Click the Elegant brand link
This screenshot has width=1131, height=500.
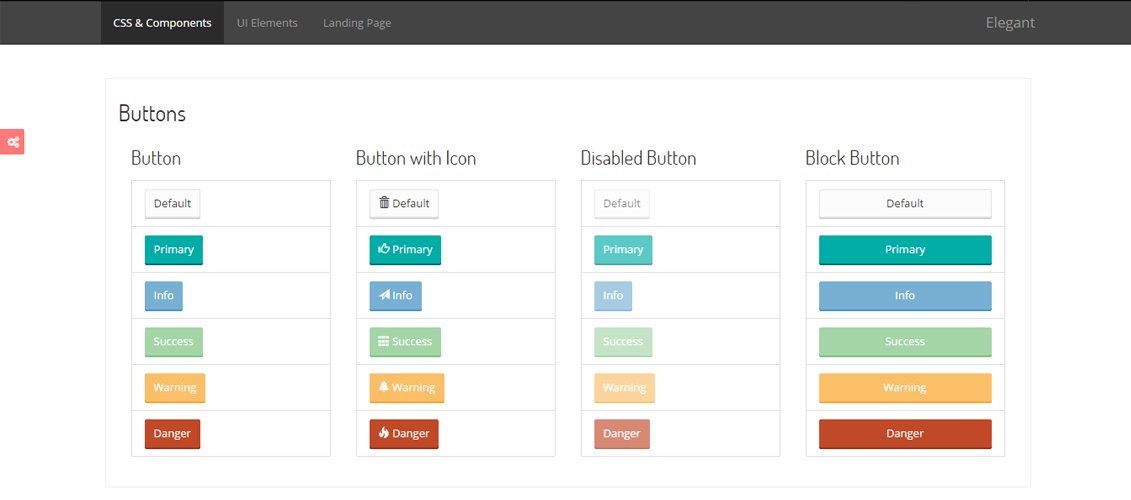[1010, 22]
